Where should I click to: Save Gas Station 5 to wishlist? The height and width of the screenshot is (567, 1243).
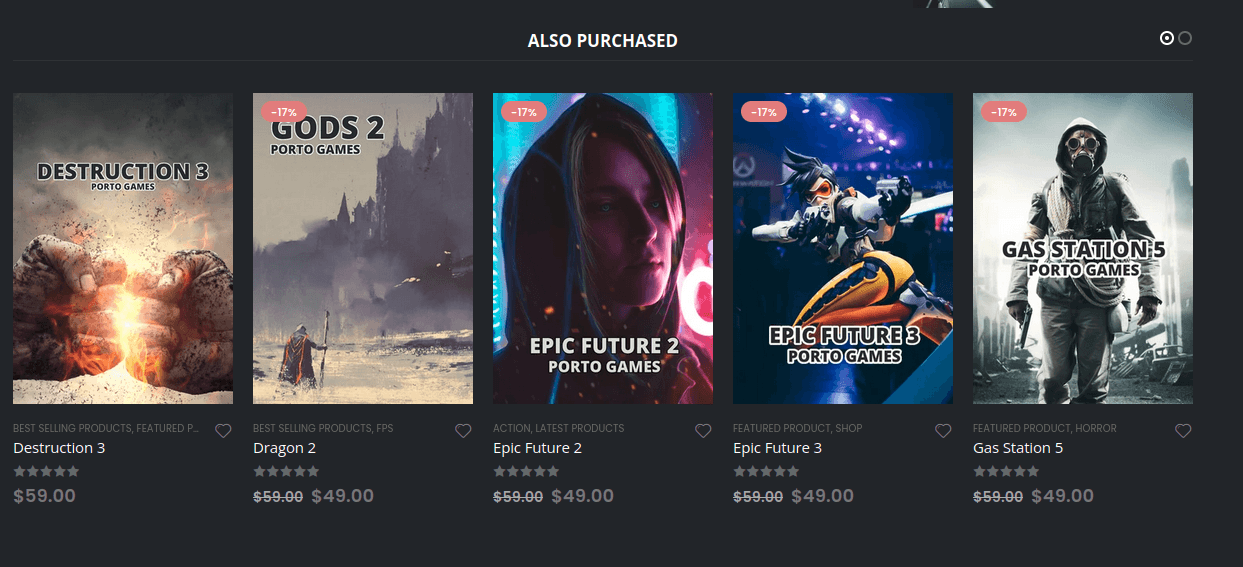[x=1183, y=431]
